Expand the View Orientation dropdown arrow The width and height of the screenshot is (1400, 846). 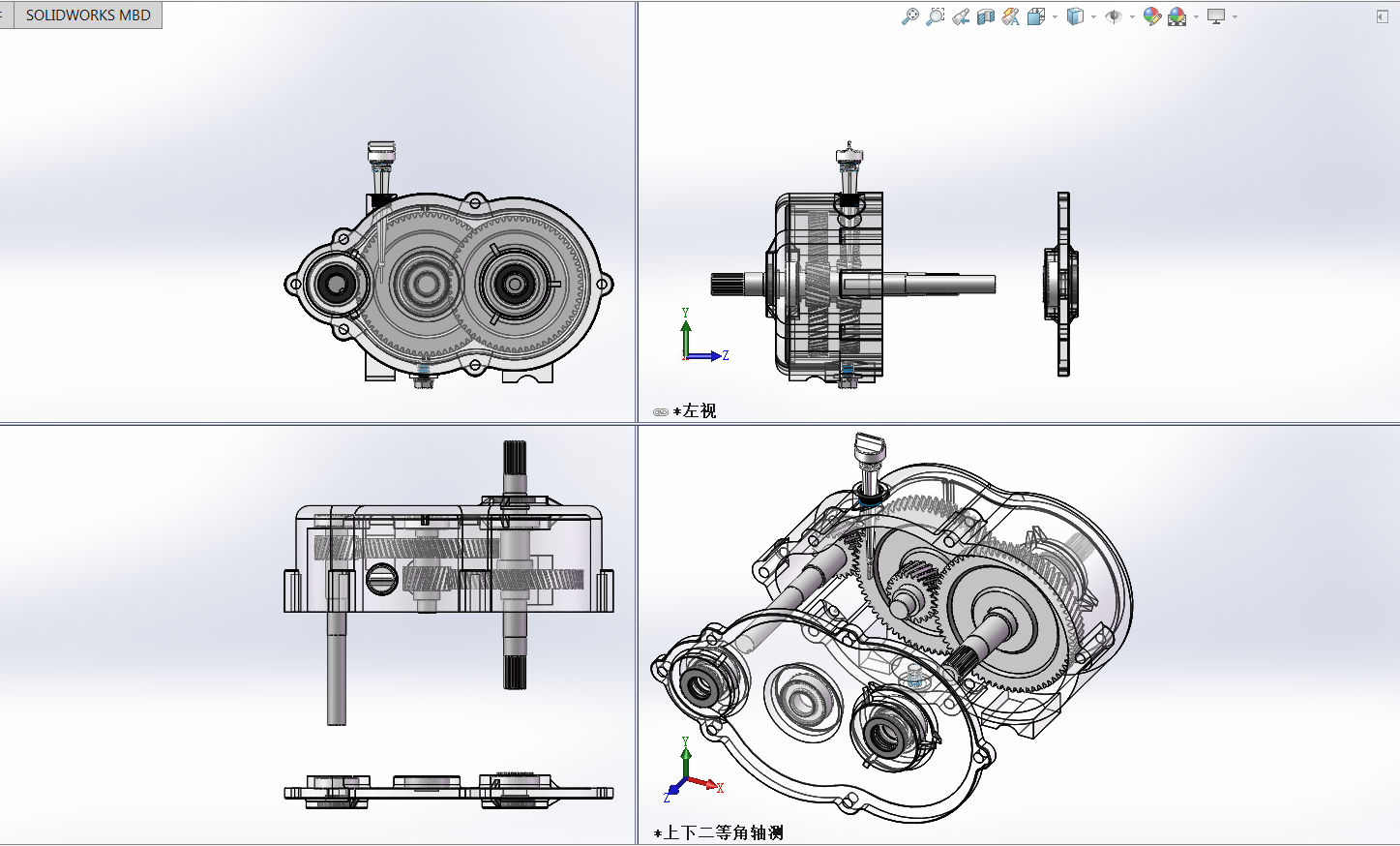point(1055,16)
